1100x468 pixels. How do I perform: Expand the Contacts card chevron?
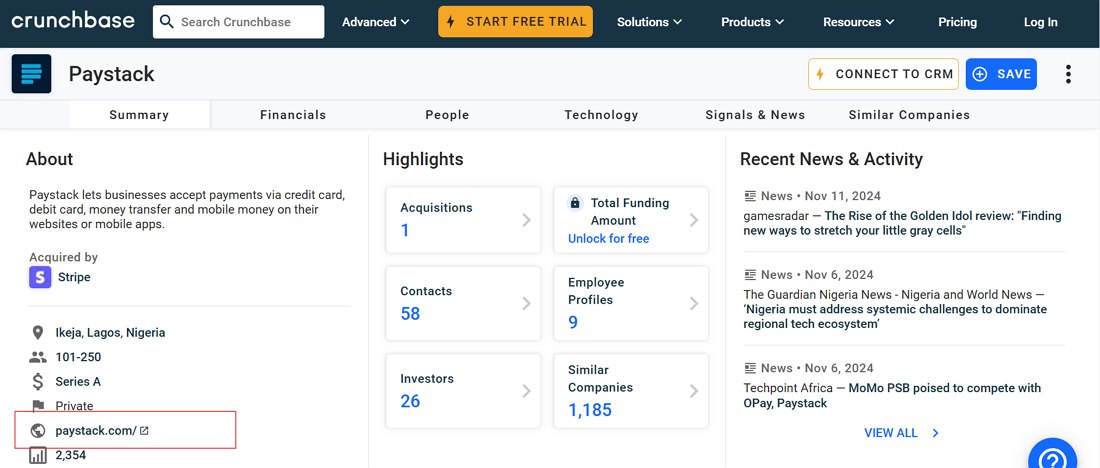(526, 304)
